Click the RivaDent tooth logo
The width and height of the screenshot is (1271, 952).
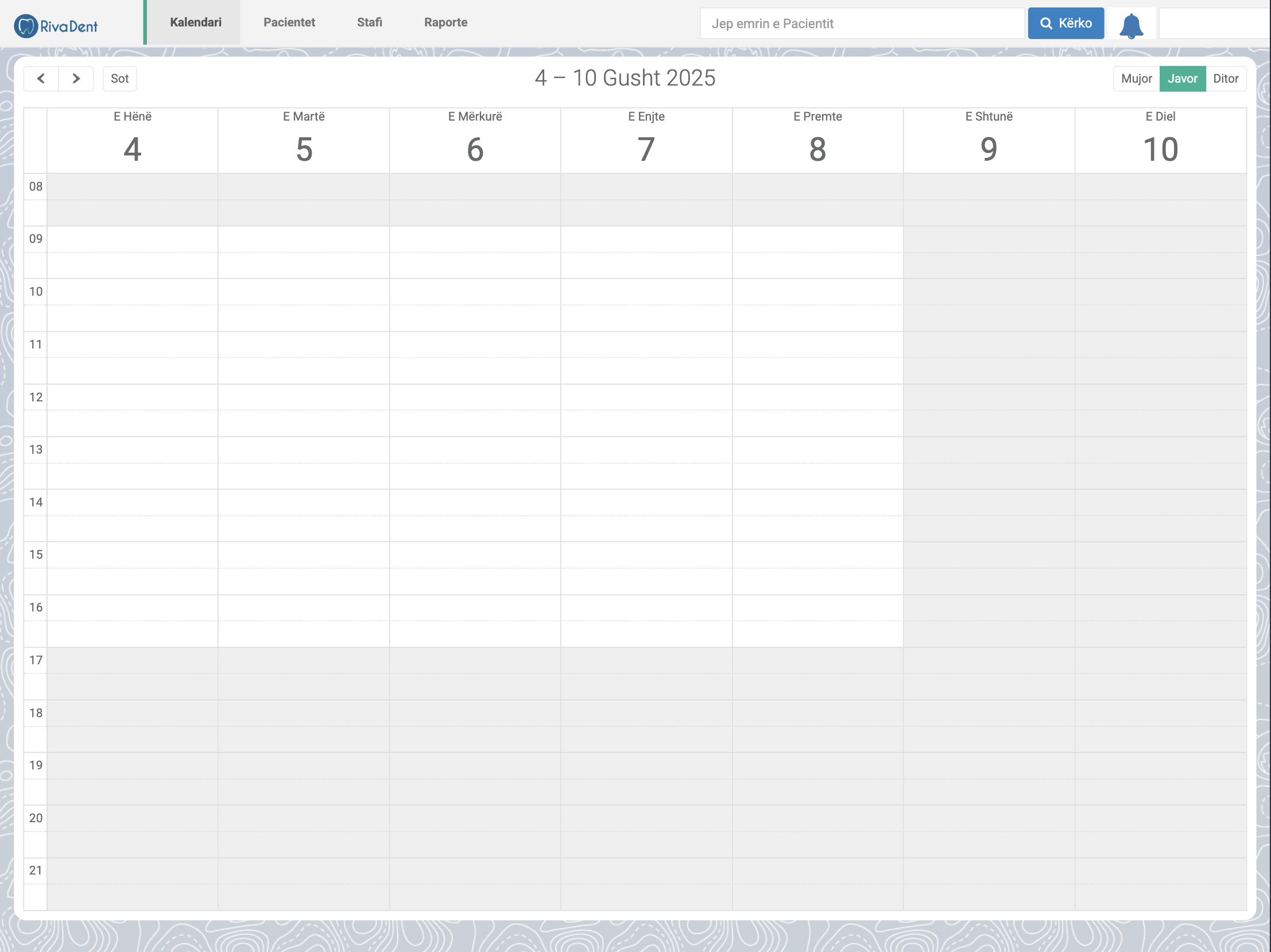[25, 24]
